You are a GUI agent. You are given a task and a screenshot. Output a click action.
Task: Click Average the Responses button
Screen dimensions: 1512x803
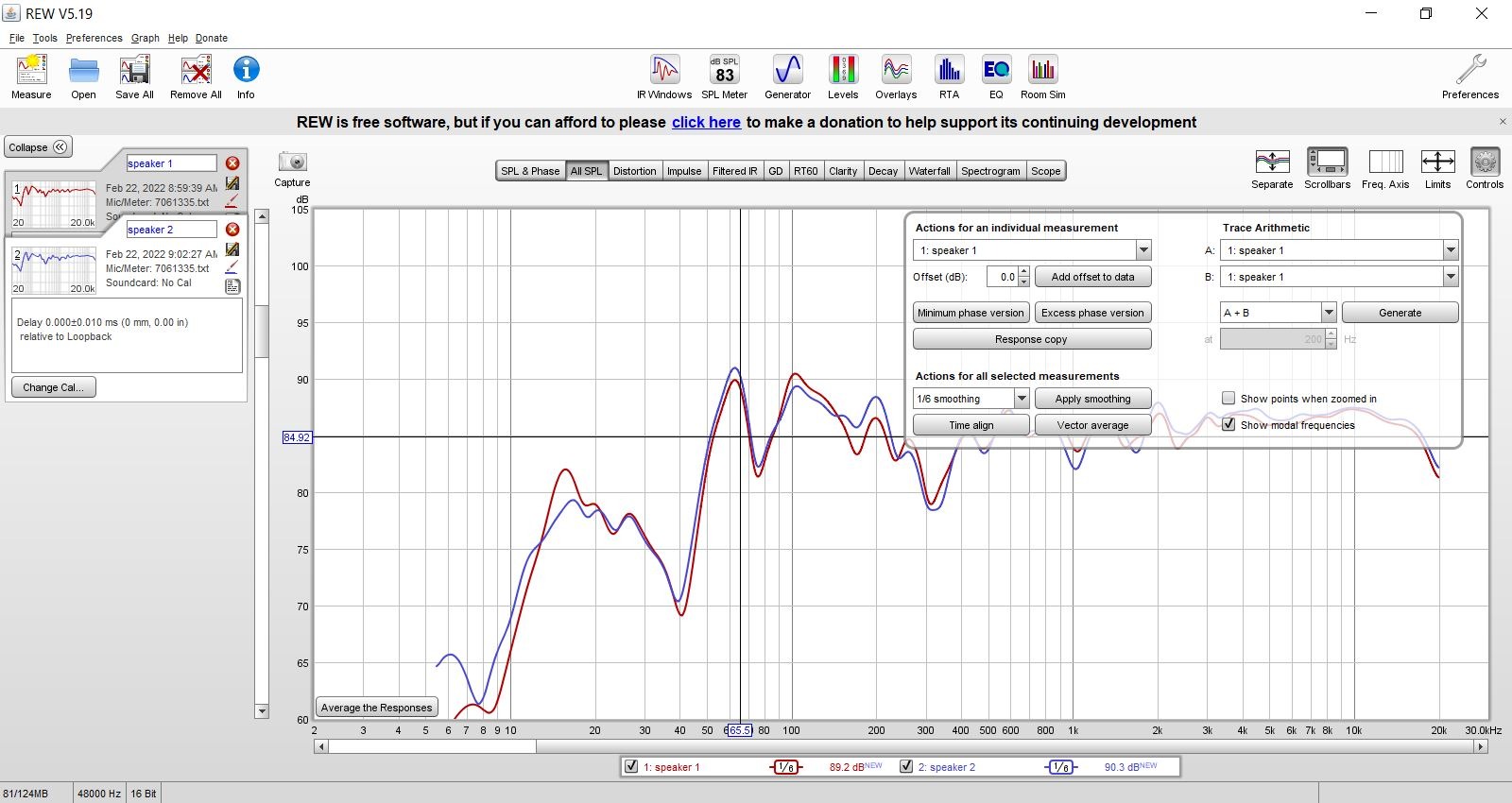(x=376, y=708)
